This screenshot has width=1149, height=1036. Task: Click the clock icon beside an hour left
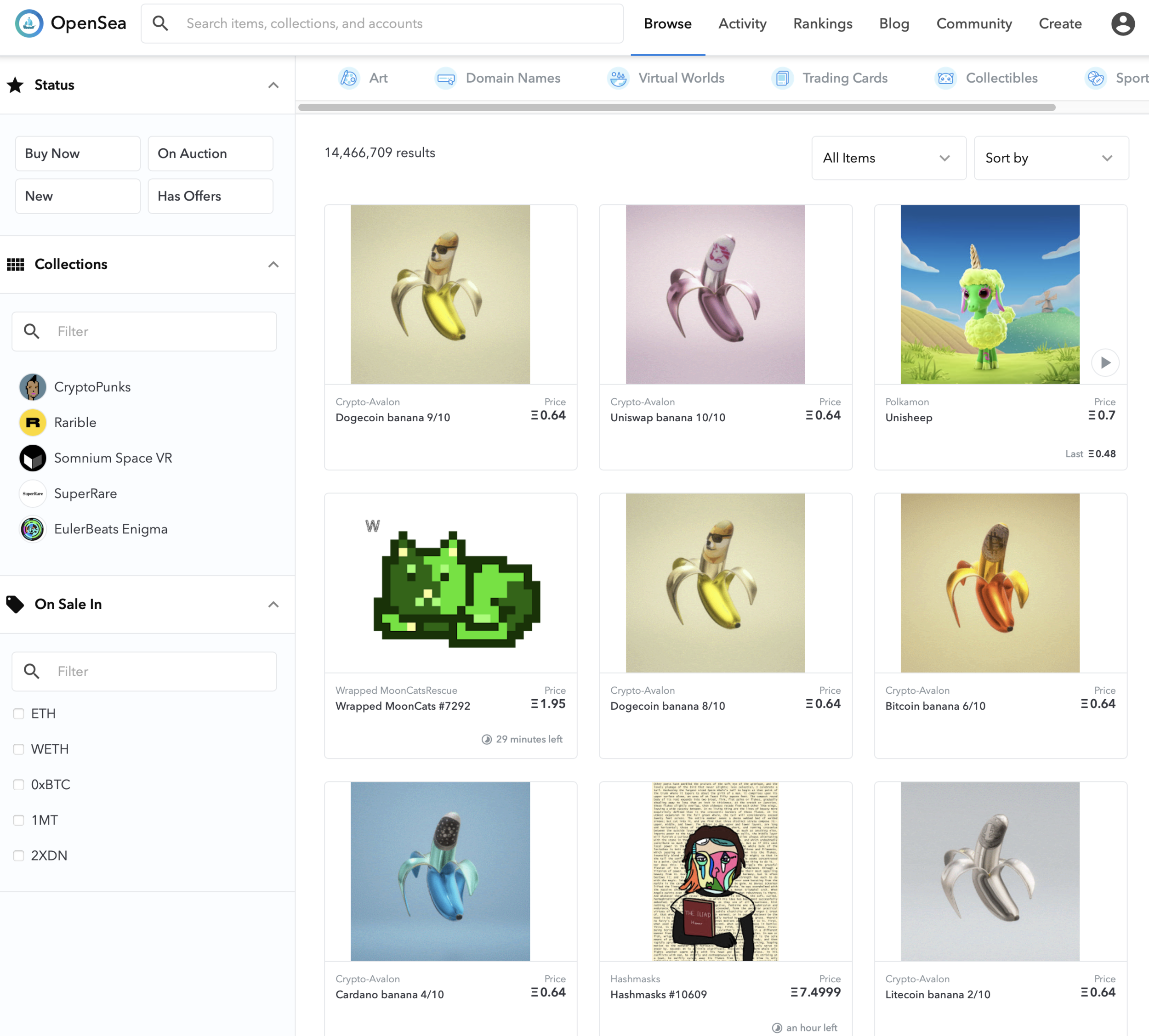point(777,1028)
